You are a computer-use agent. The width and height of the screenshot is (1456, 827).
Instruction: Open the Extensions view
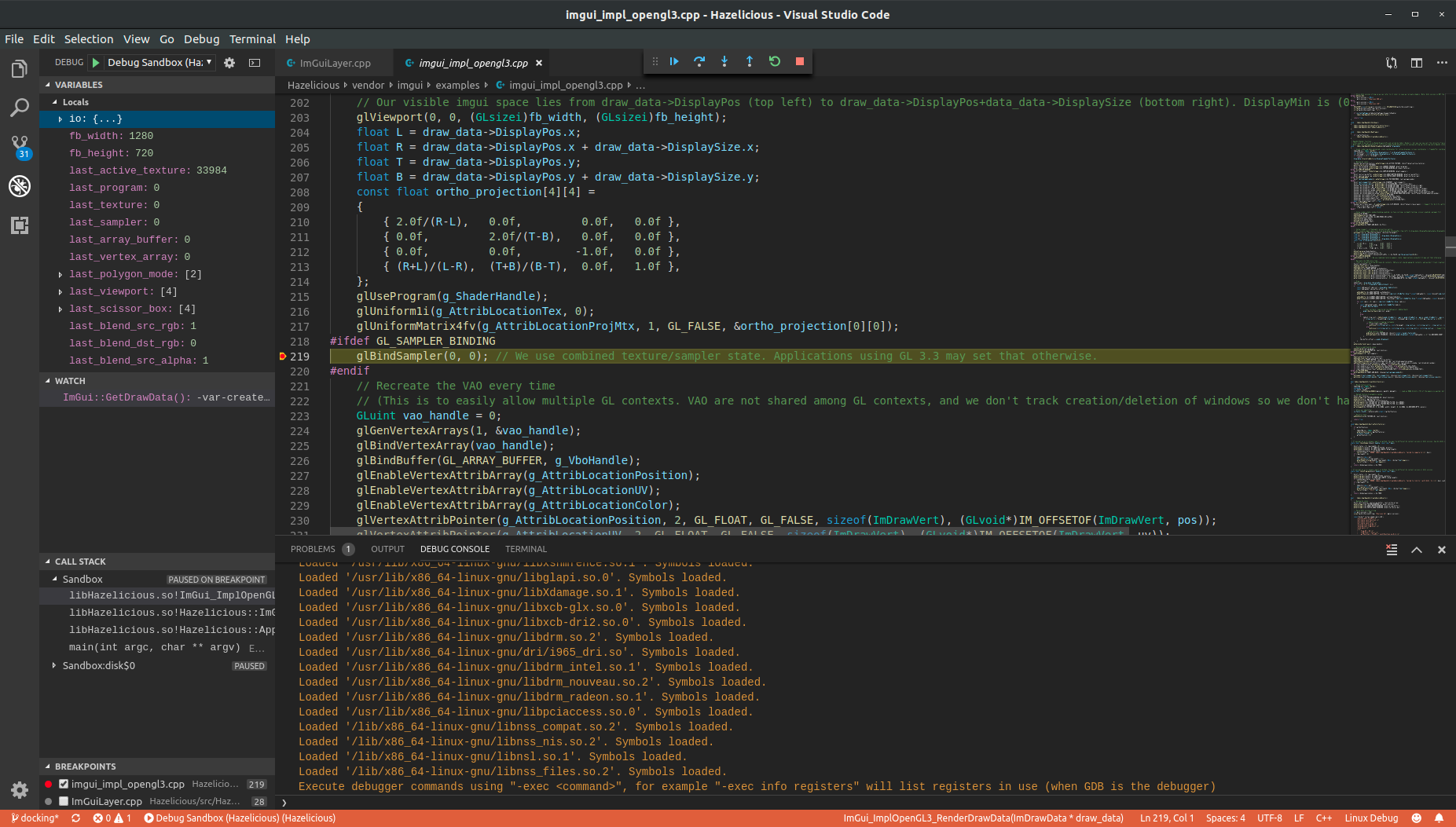coord(19,225)
